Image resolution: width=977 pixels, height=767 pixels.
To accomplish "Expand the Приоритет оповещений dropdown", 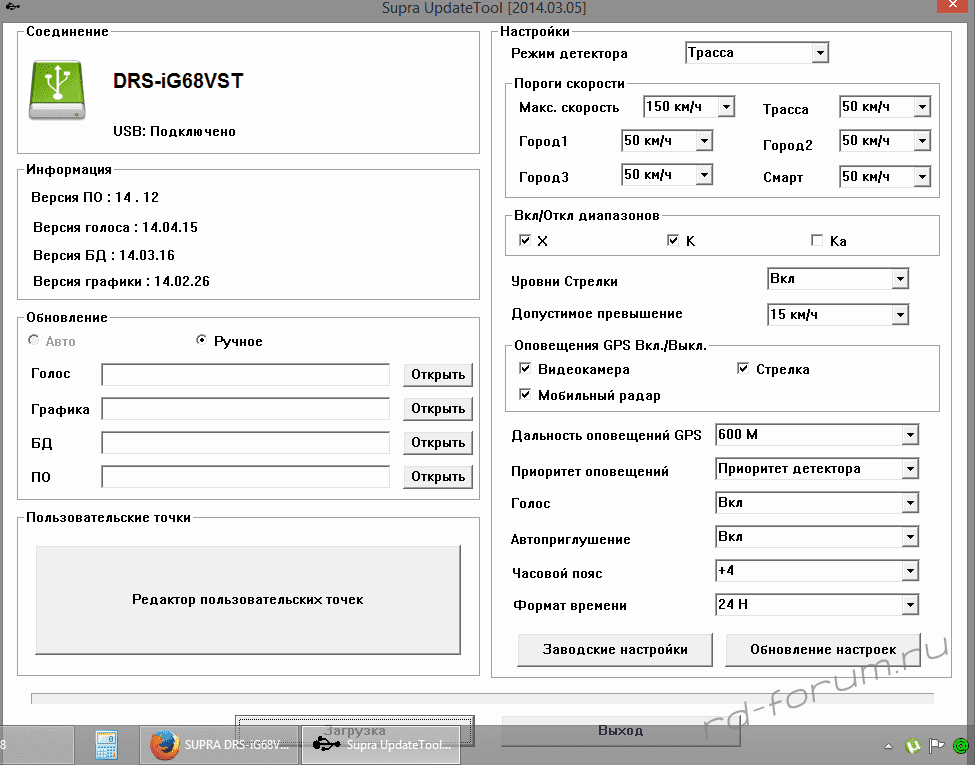I will point(817,469).
